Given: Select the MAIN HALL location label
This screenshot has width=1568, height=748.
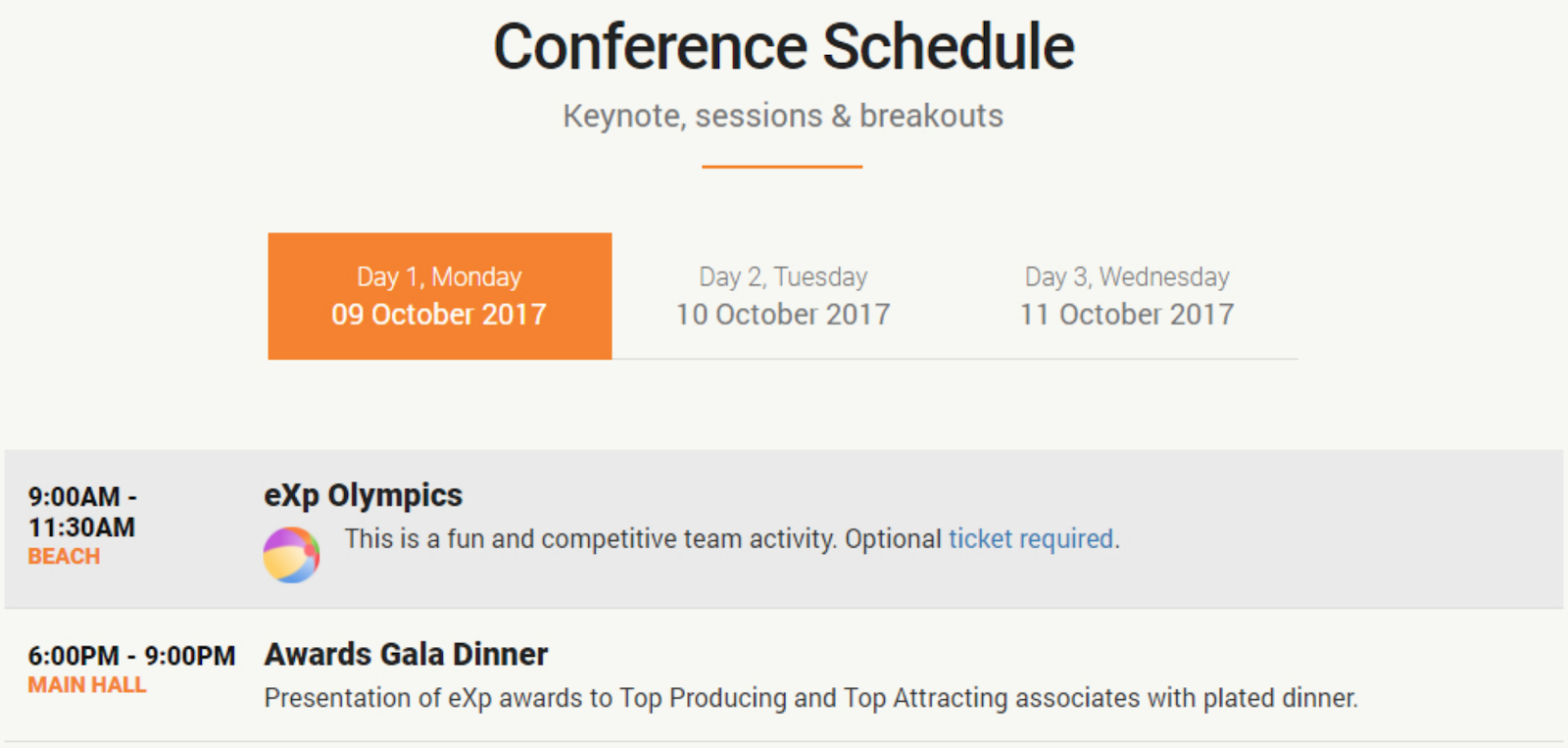Looking at the screenshot, I should pos(87,685).
